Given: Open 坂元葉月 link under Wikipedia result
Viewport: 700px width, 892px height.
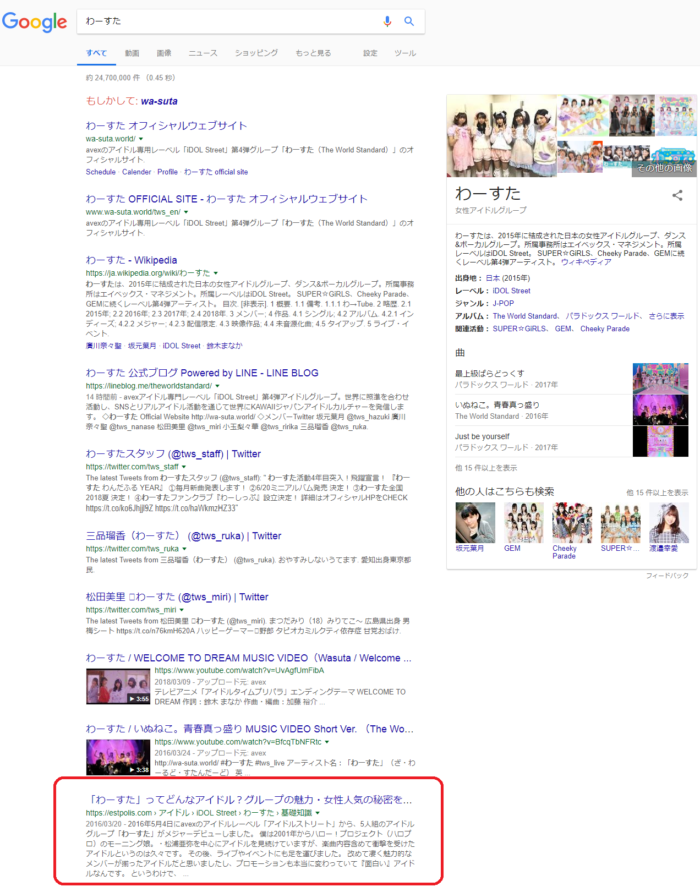Looking at the screenshot, I should coord(142,346).
